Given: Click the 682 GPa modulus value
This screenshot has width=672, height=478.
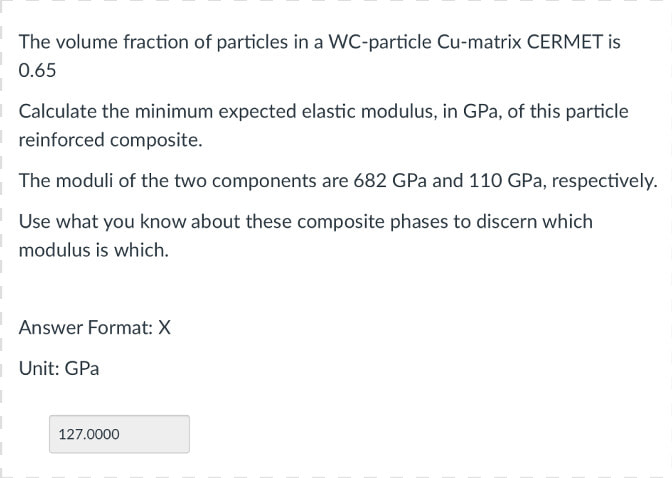Looking at the screenshot, I should pos(390,180).
